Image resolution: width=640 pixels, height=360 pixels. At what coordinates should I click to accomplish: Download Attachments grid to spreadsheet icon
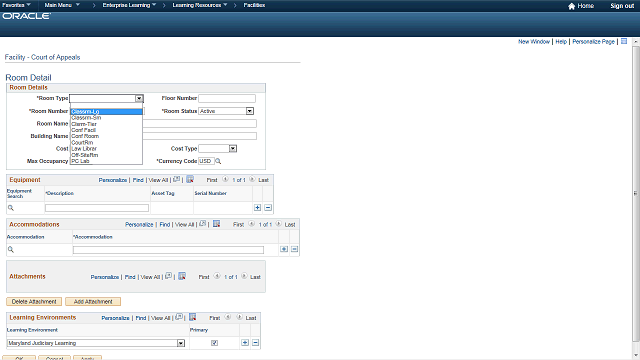tap(182, 276)
